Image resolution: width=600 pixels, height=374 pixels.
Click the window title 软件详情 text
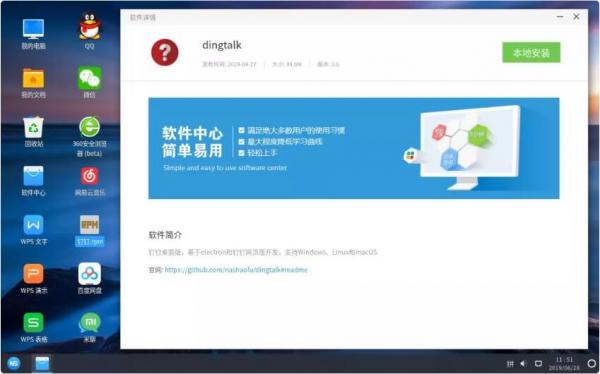pyautogui.click(x=143, y=18)
